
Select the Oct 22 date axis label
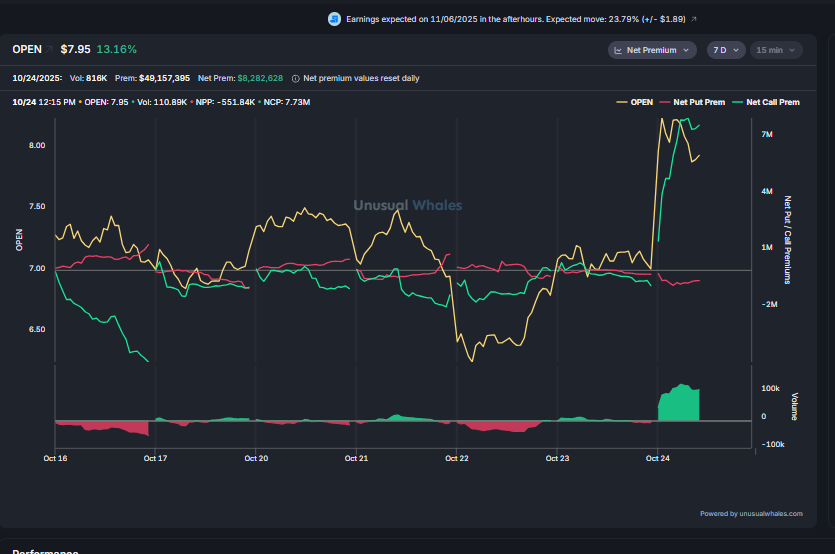pos(457,458)
